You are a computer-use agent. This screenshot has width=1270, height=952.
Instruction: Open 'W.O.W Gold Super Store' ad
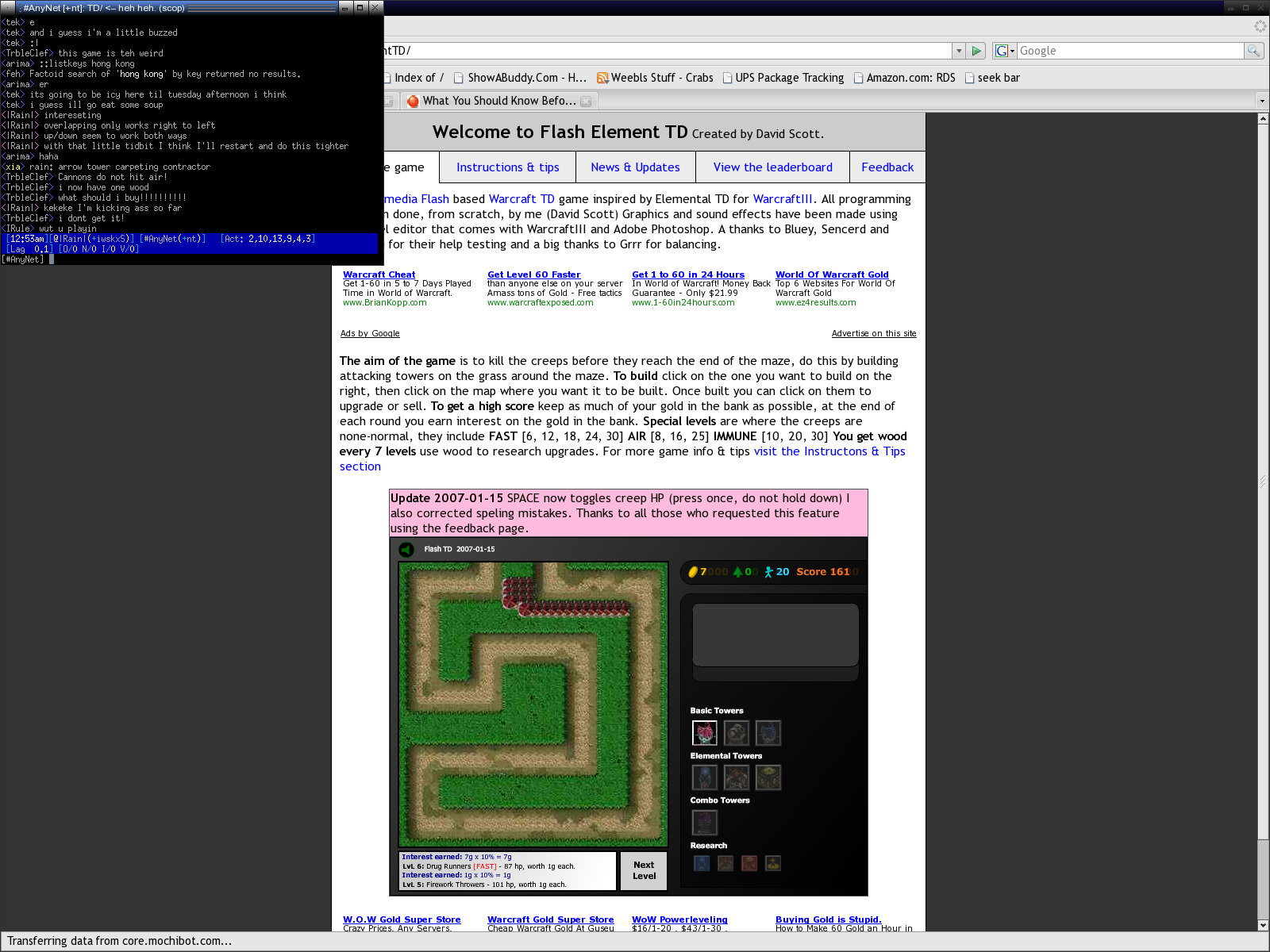(402, 919)
